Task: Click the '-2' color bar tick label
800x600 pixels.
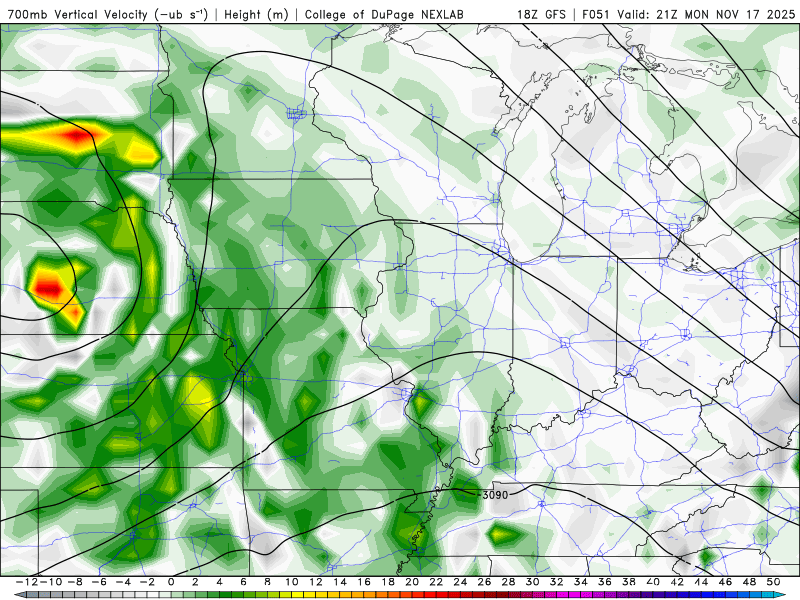Action: click(x=147, y=582)
